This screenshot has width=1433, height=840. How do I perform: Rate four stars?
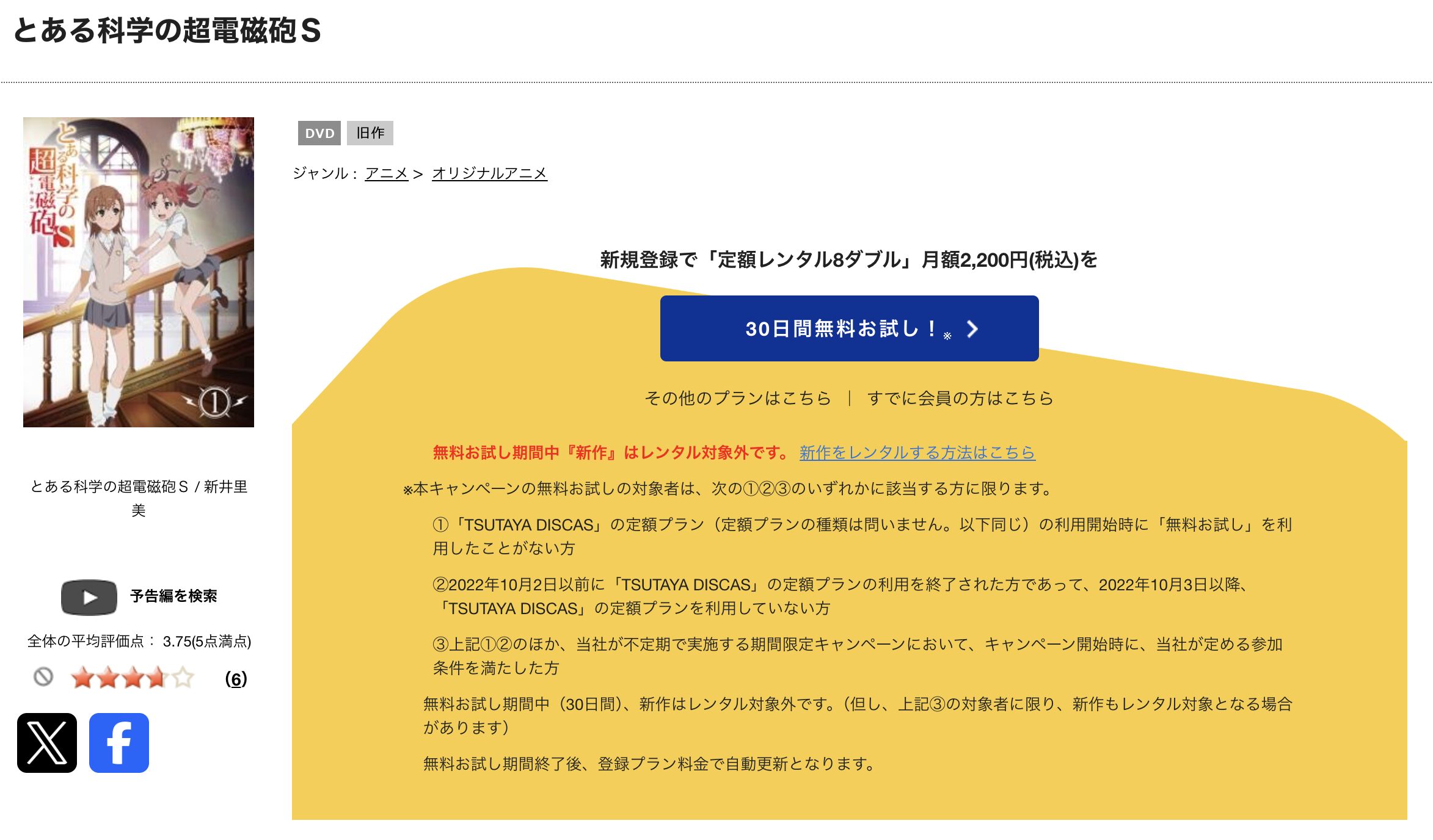point(158,678)
